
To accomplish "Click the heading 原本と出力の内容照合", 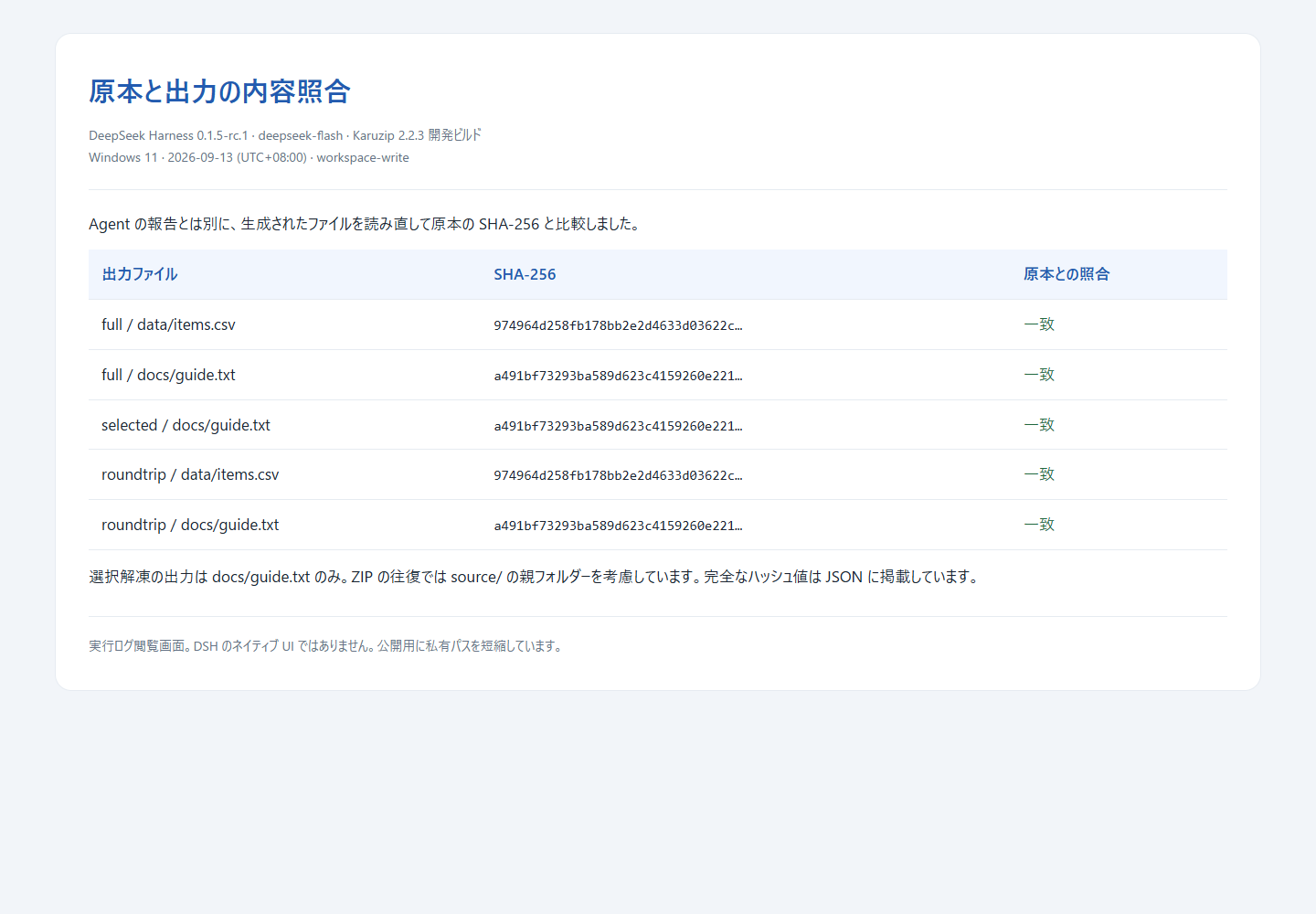I will tap(219, 91).
